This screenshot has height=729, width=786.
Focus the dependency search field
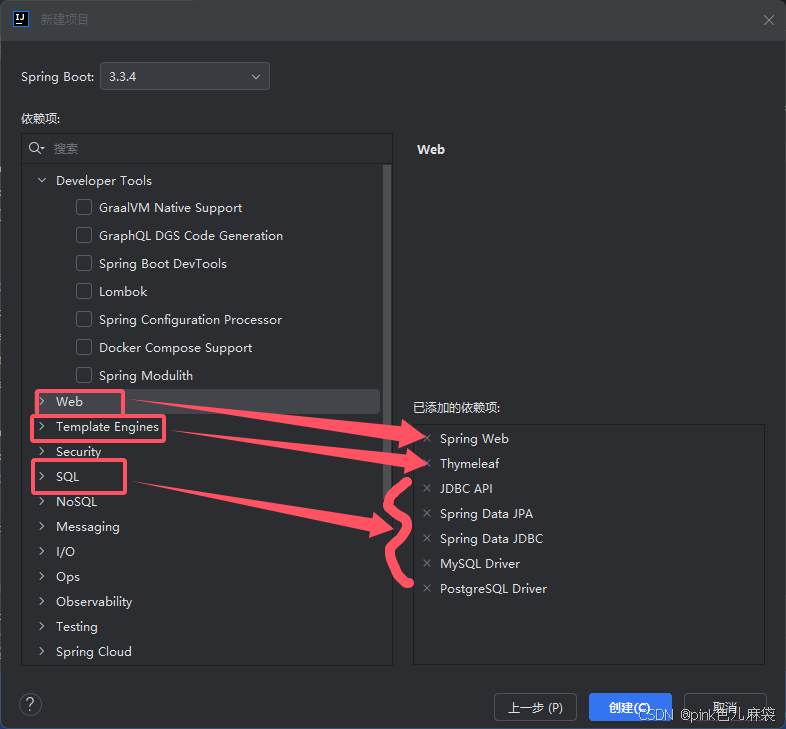click(x=207, y=148)
